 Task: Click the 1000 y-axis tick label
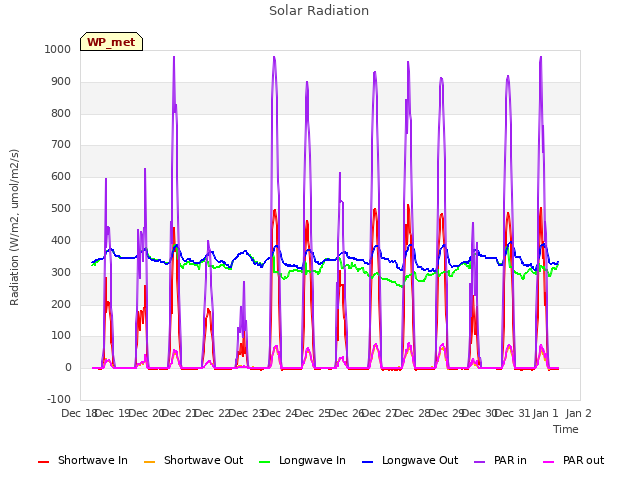click(x=58, y=49)
